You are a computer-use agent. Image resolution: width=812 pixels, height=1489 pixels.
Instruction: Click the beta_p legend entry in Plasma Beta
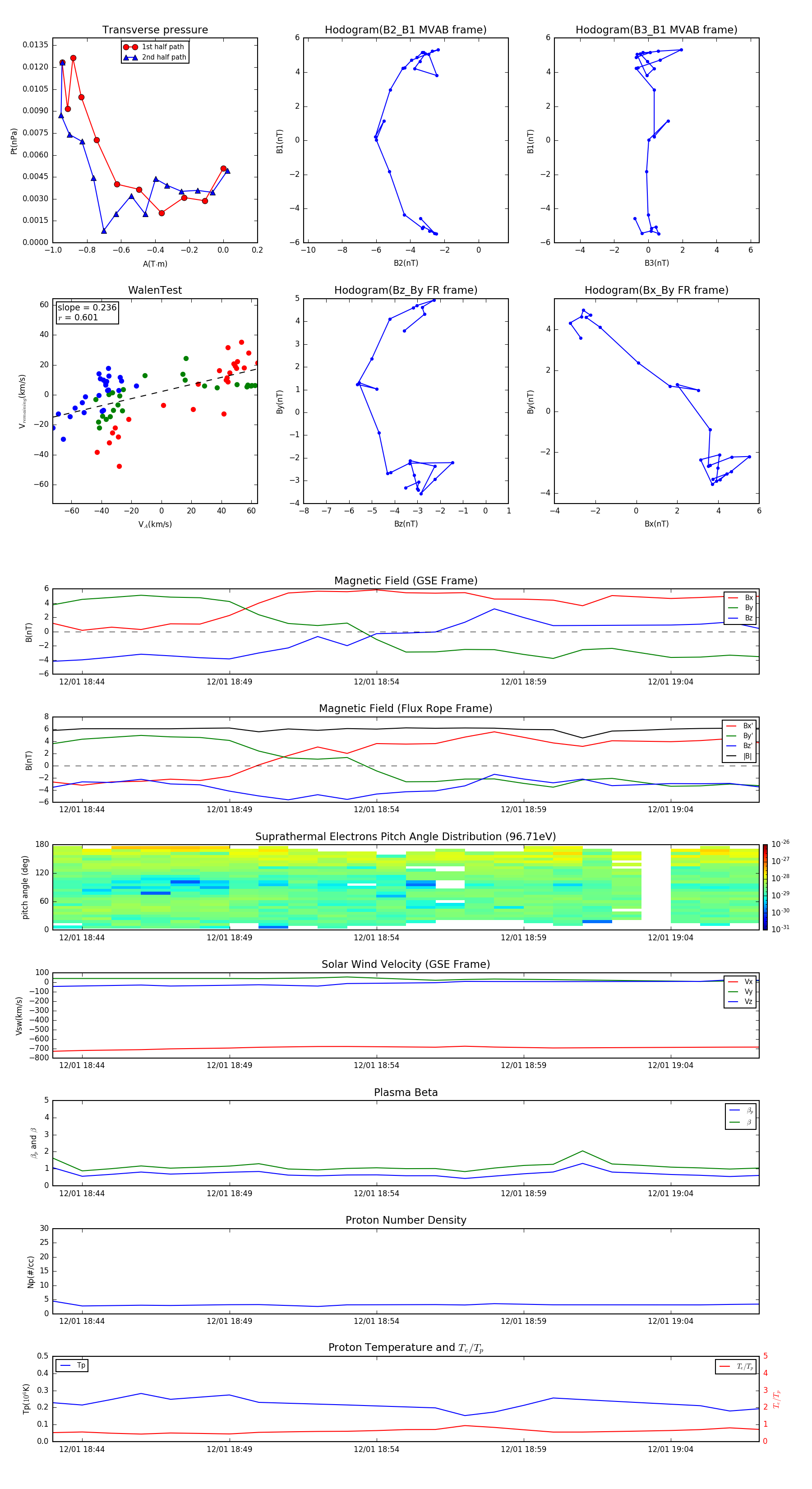(x=741, y=1110)
